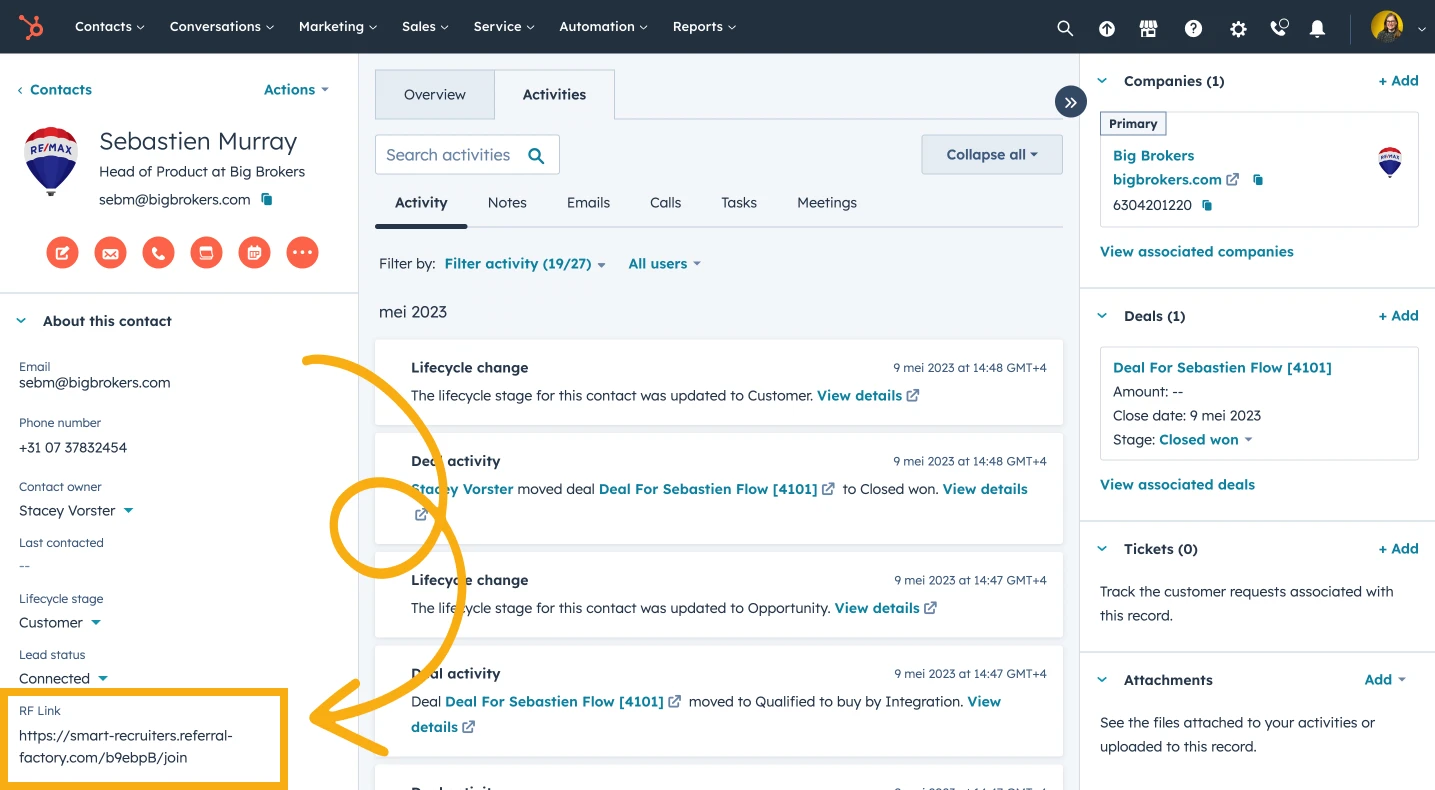
Task: Select the Activities tab
Action: [554, 95]
